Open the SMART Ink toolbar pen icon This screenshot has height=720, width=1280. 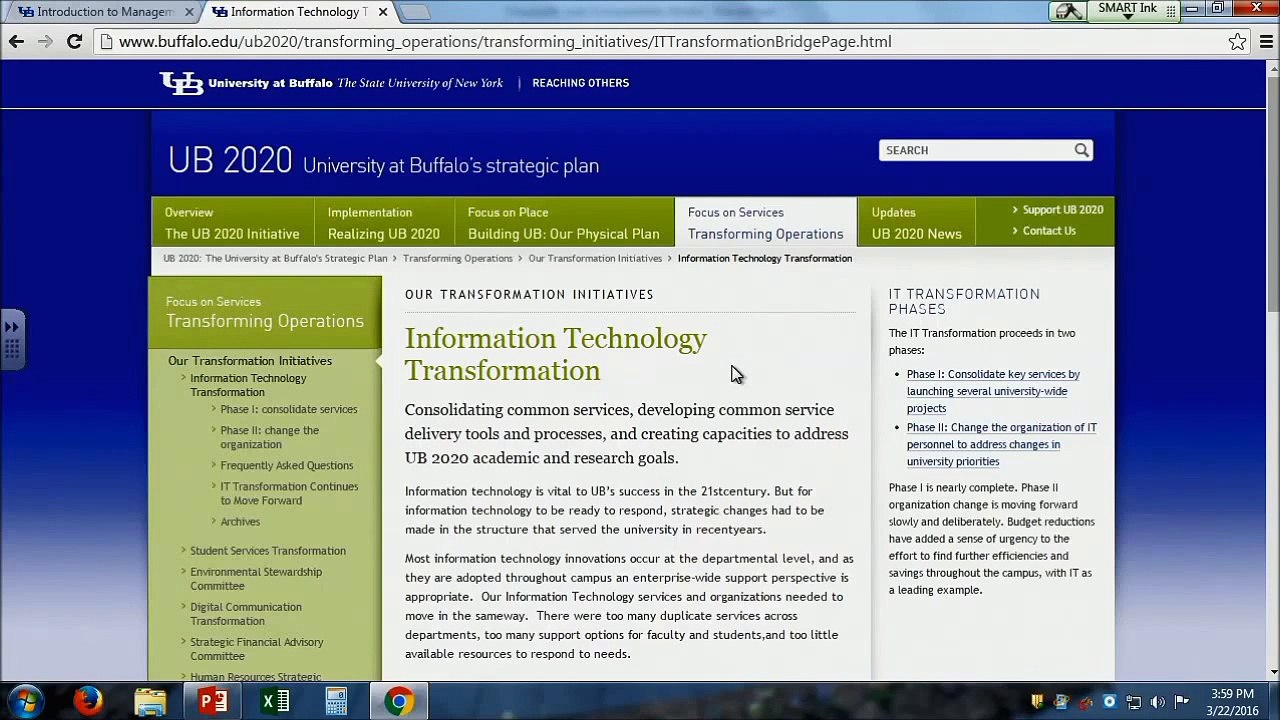point(1069,11)
